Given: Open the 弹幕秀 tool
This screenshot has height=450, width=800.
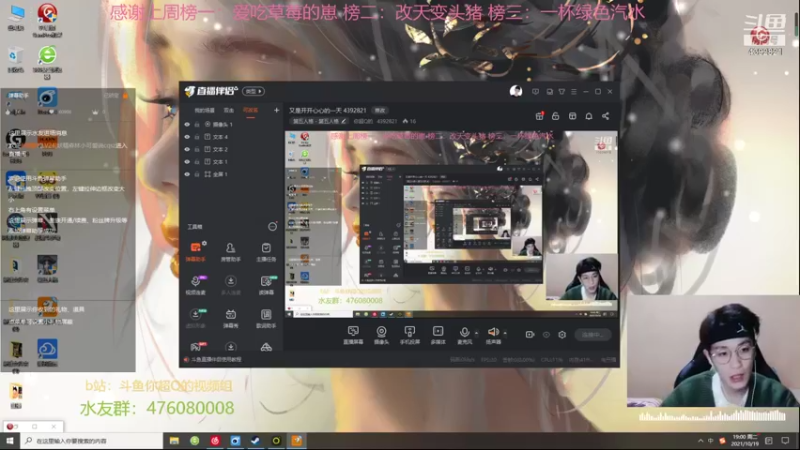Looking at the screenshot, I should (x=231, y=318).
